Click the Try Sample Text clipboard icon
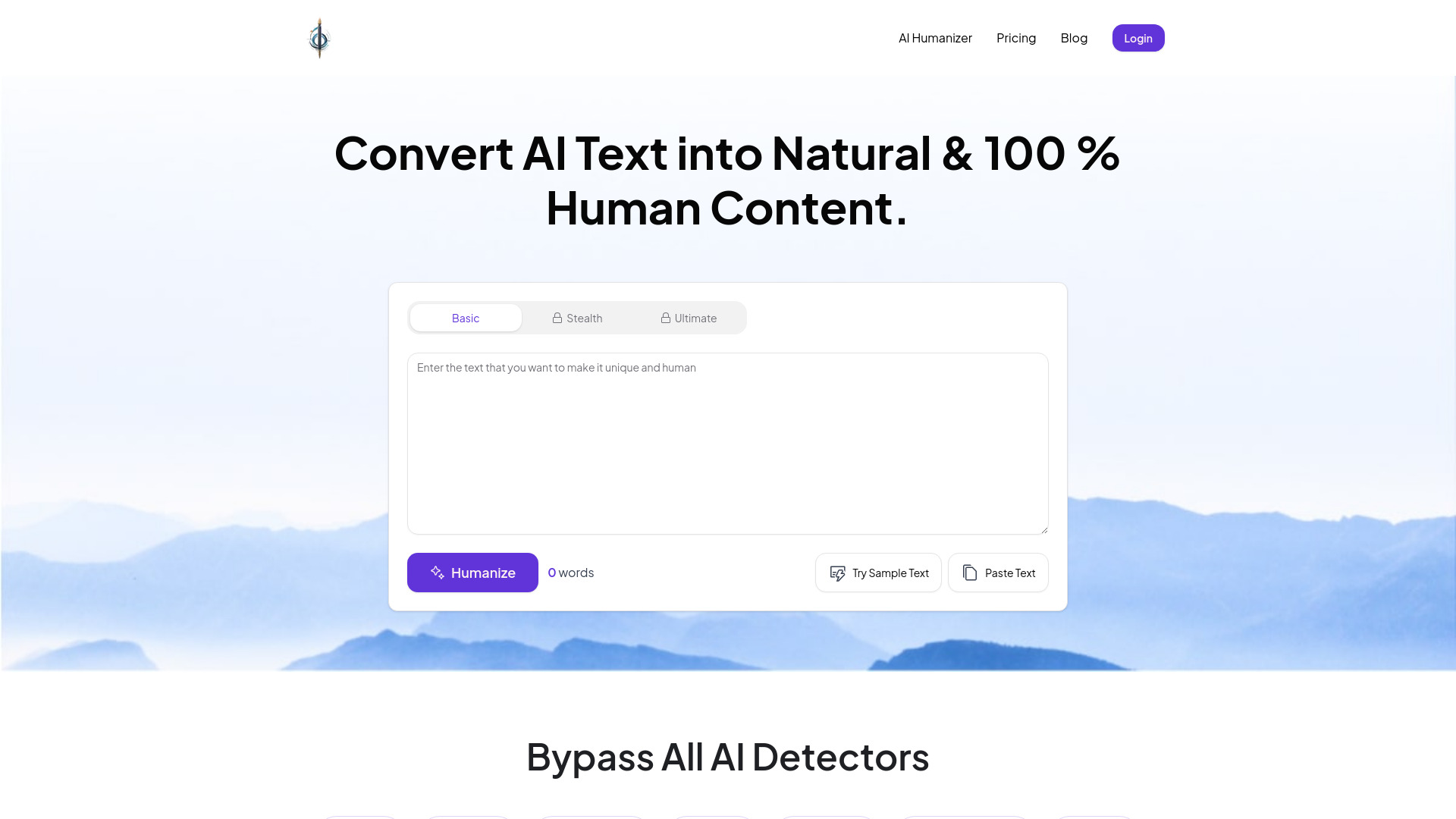Screen dimensions: 1456x819 837,572
